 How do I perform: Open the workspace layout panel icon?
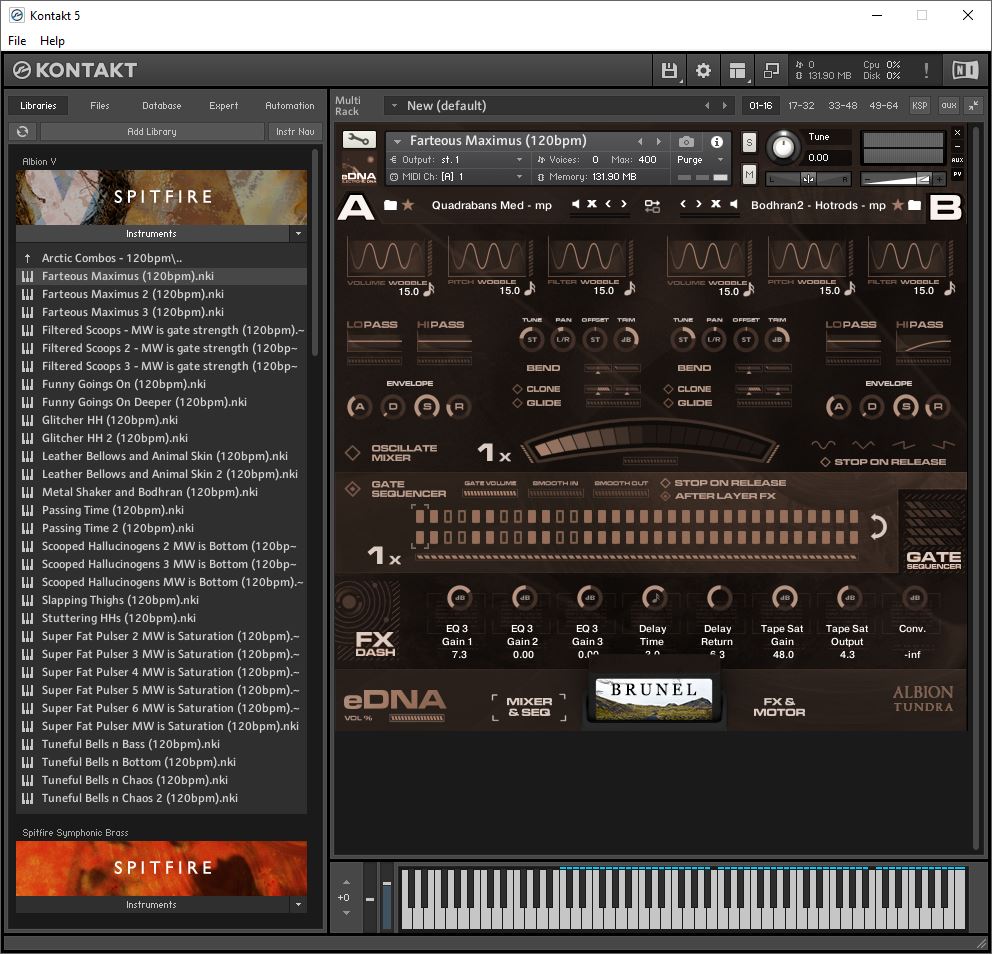(x=737, y=70)
